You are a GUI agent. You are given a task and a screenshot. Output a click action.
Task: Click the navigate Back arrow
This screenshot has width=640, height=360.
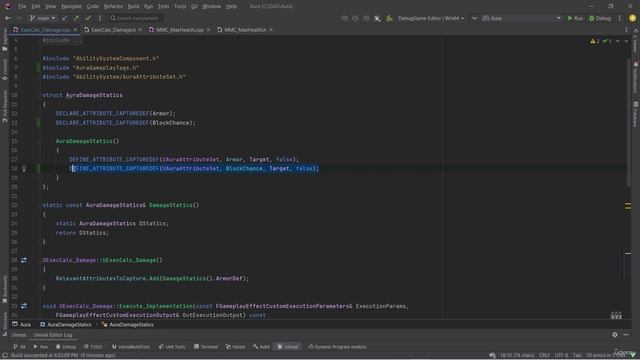8,18
